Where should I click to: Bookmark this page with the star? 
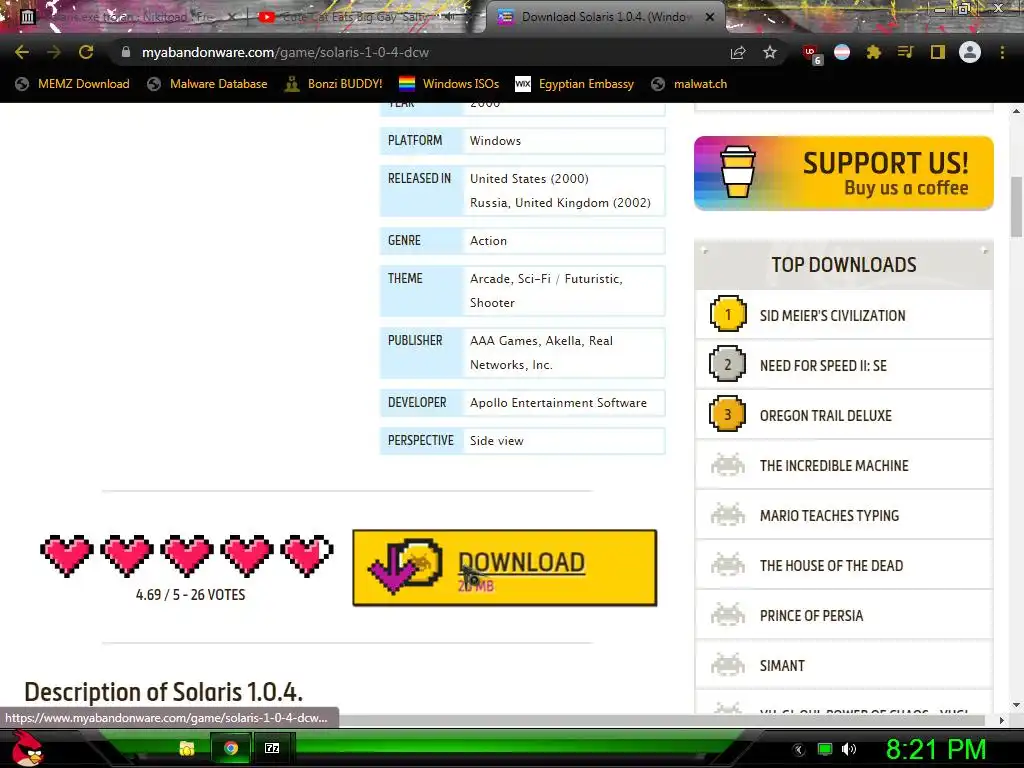pyautogui.click(x=770, y=52)
